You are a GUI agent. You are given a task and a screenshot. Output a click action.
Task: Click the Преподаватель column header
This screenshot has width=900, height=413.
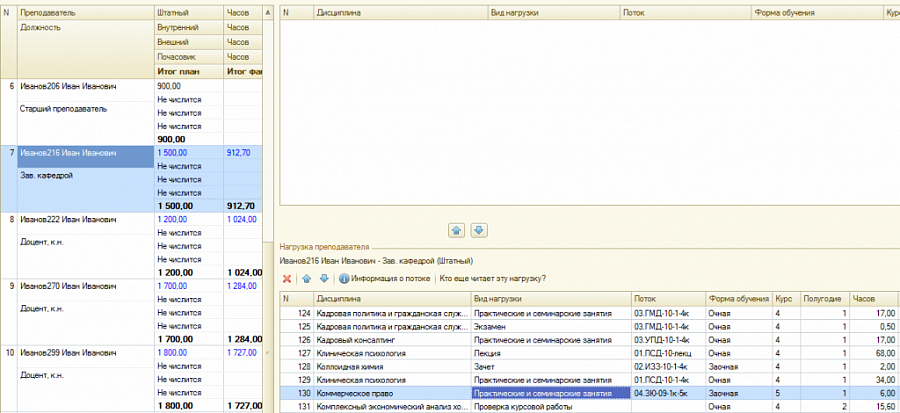pyautogui.click(x=86, y=12)
